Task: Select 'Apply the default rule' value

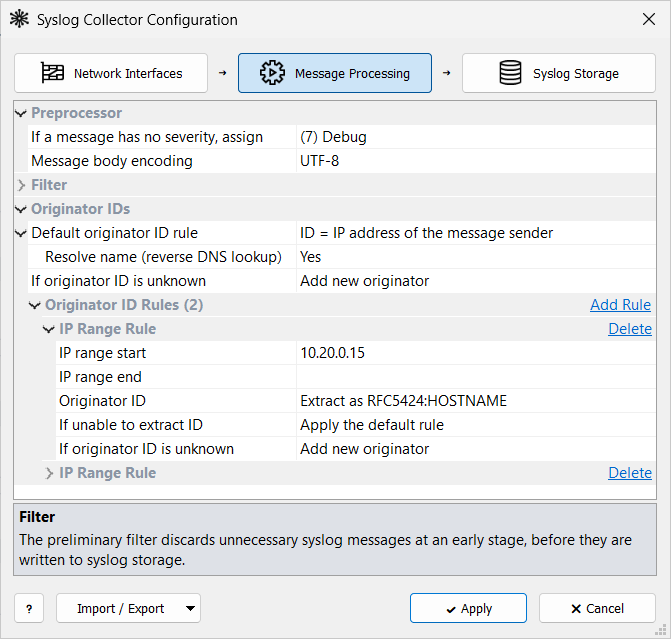Action: [x=476, y=425]
